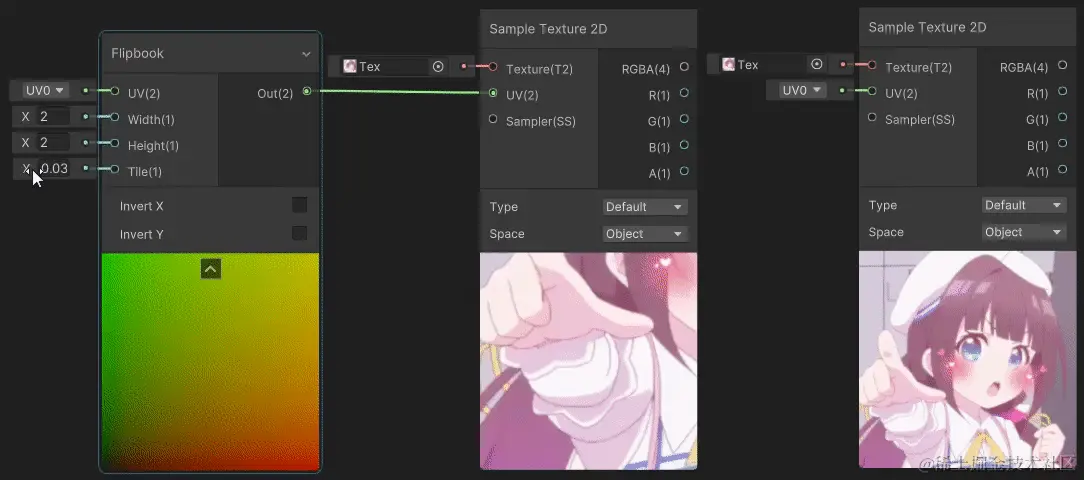
Task: Click RGBA(4) output port on Flipbook-connected texture node
Action: click(x=684, y=67)
